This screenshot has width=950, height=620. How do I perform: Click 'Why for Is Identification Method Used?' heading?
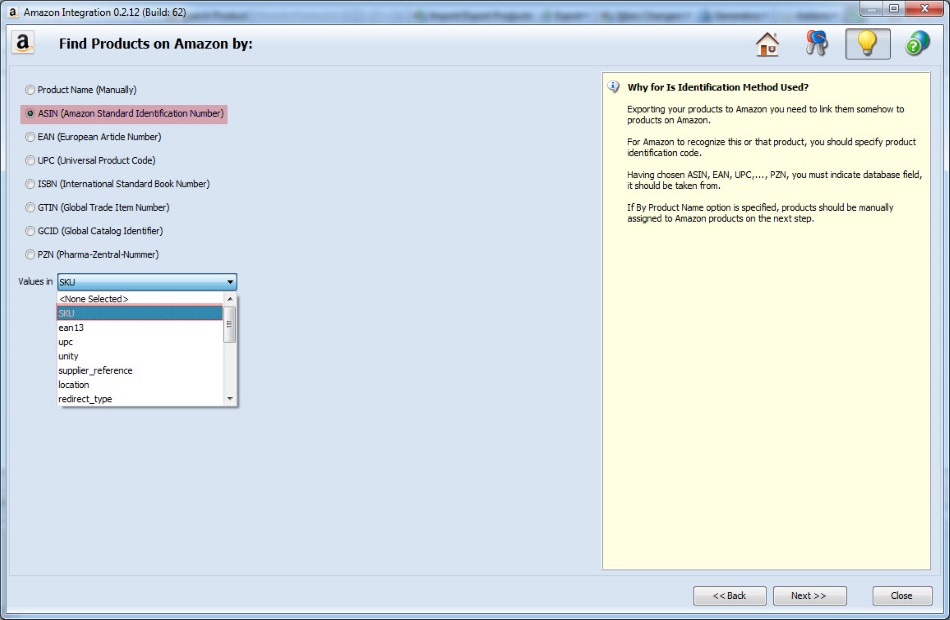(x=718, y=87)
